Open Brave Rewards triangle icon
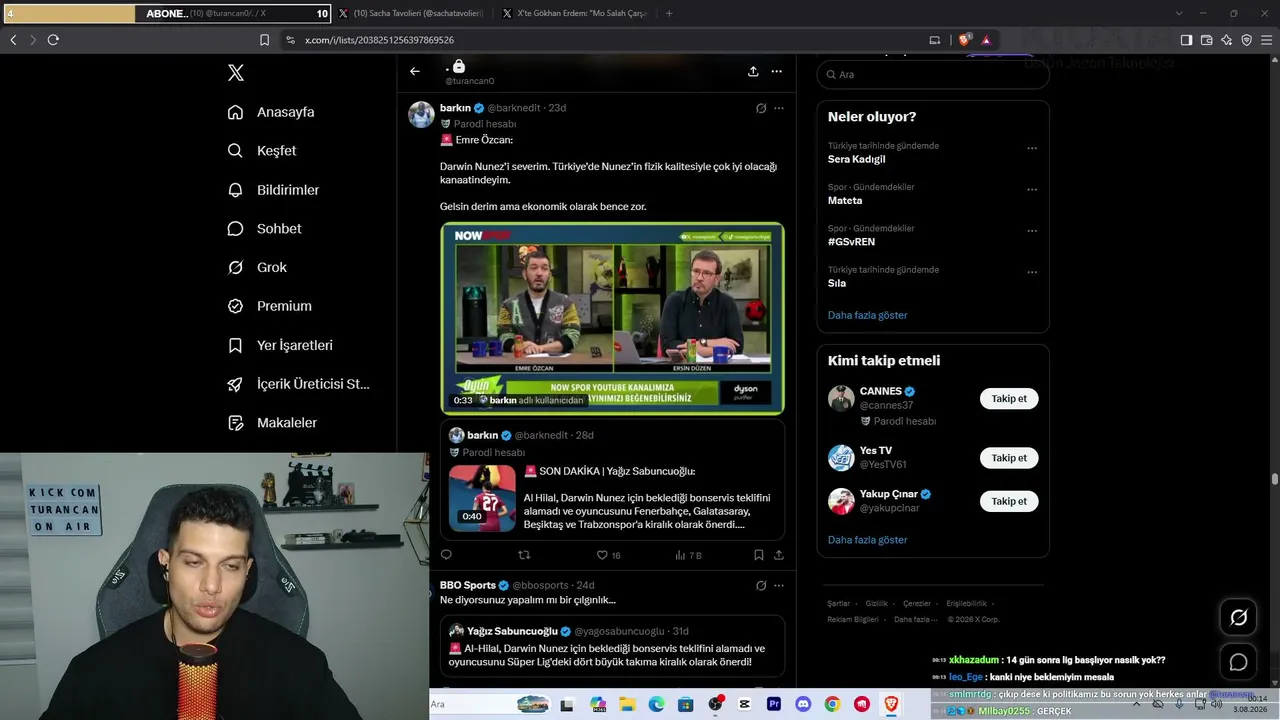This screenshot has height=720, width=1280. point(986,40)
